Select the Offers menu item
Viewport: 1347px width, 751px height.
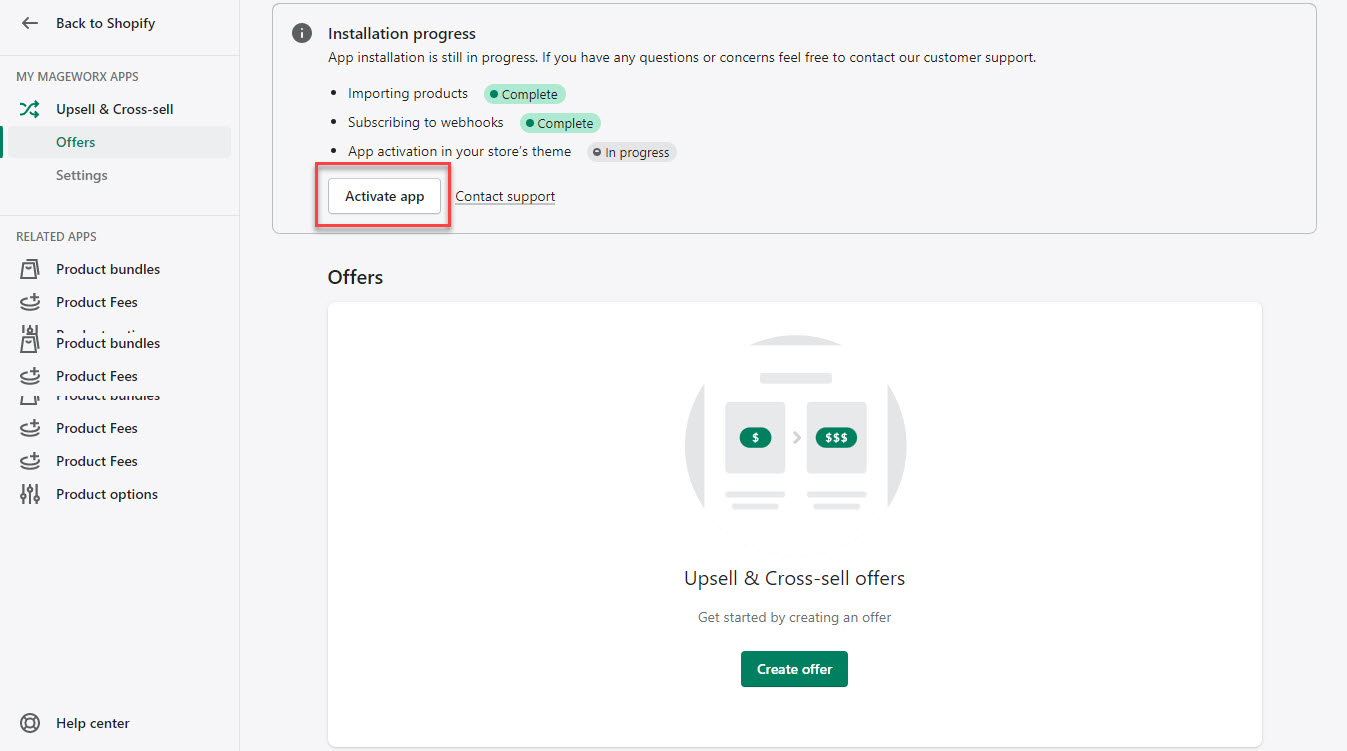point(75,142)
